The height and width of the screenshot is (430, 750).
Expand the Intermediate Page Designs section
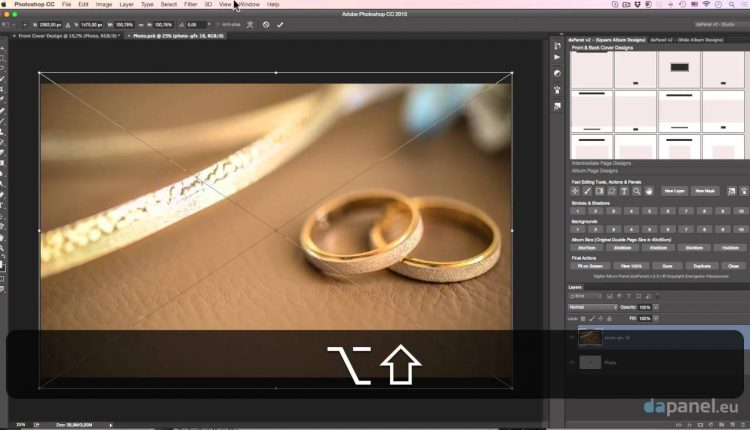(601, 163)
